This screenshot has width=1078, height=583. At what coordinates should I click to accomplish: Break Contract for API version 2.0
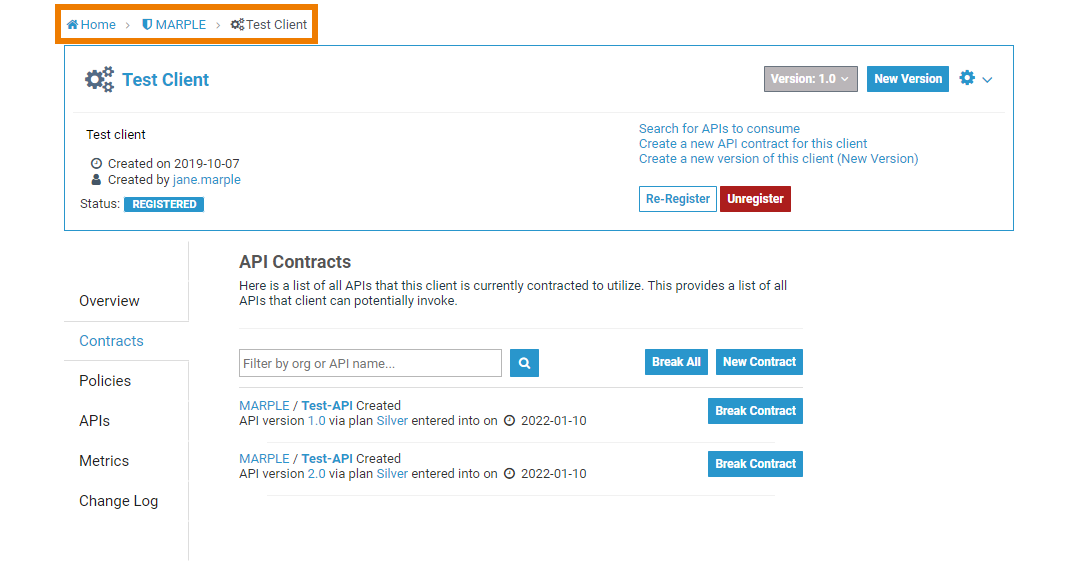756,464
